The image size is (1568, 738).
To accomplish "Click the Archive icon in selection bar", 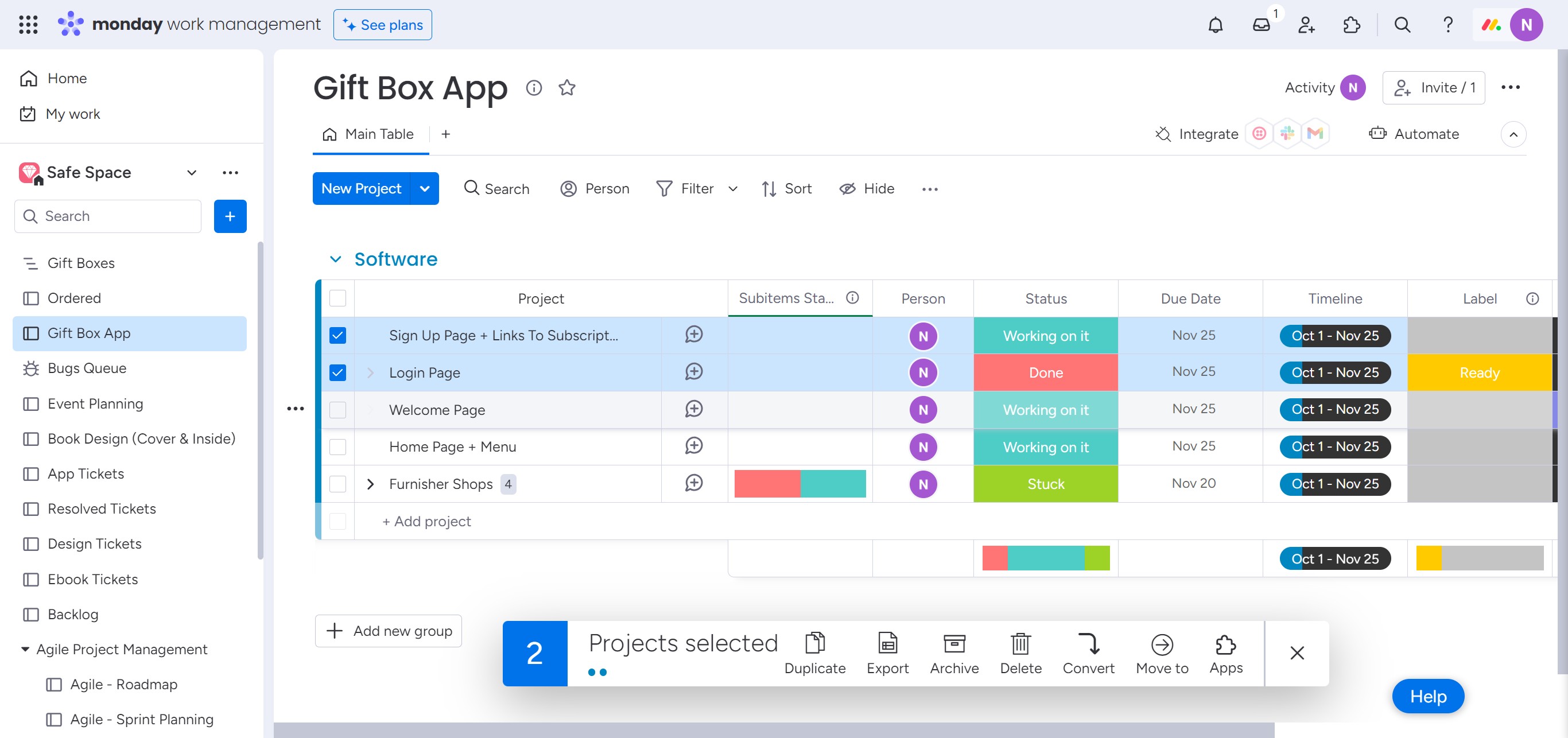I will [x=954, y=644].
